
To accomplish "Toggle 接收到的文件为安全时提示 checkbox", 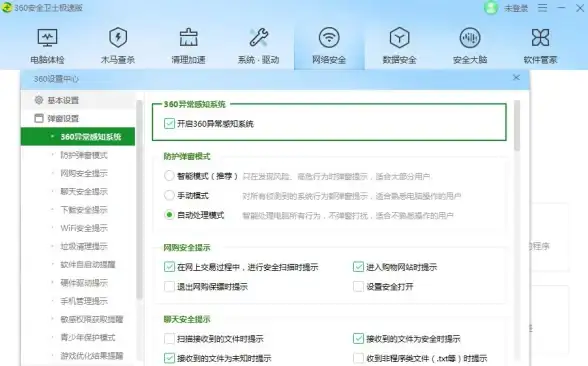I will pyautogui.click(x=358, y=339).
